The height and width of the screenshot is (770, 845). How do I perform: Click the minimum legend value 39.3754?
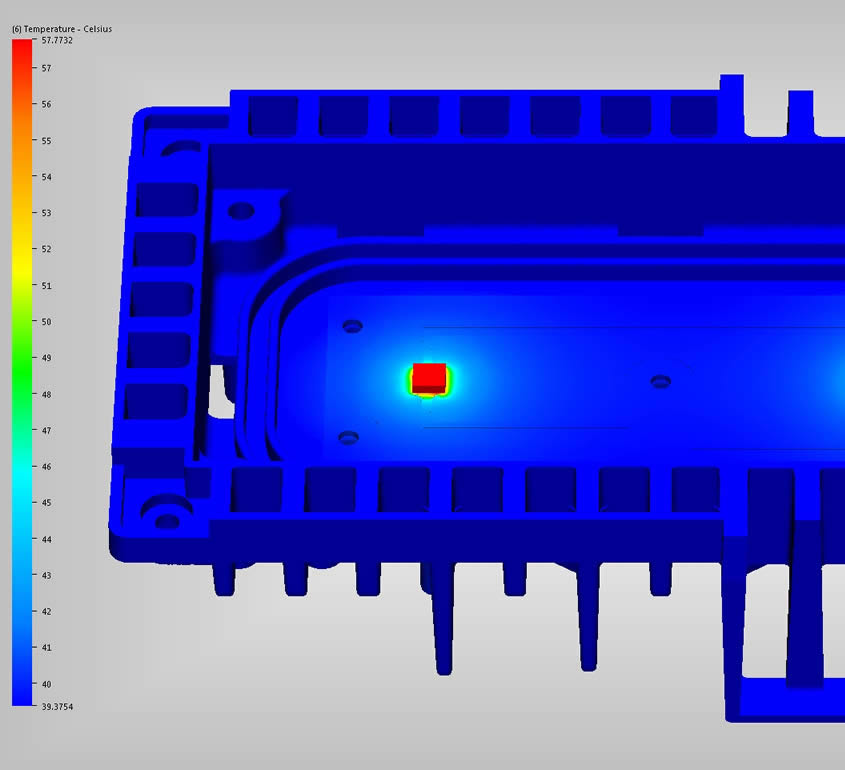(57, 706)
